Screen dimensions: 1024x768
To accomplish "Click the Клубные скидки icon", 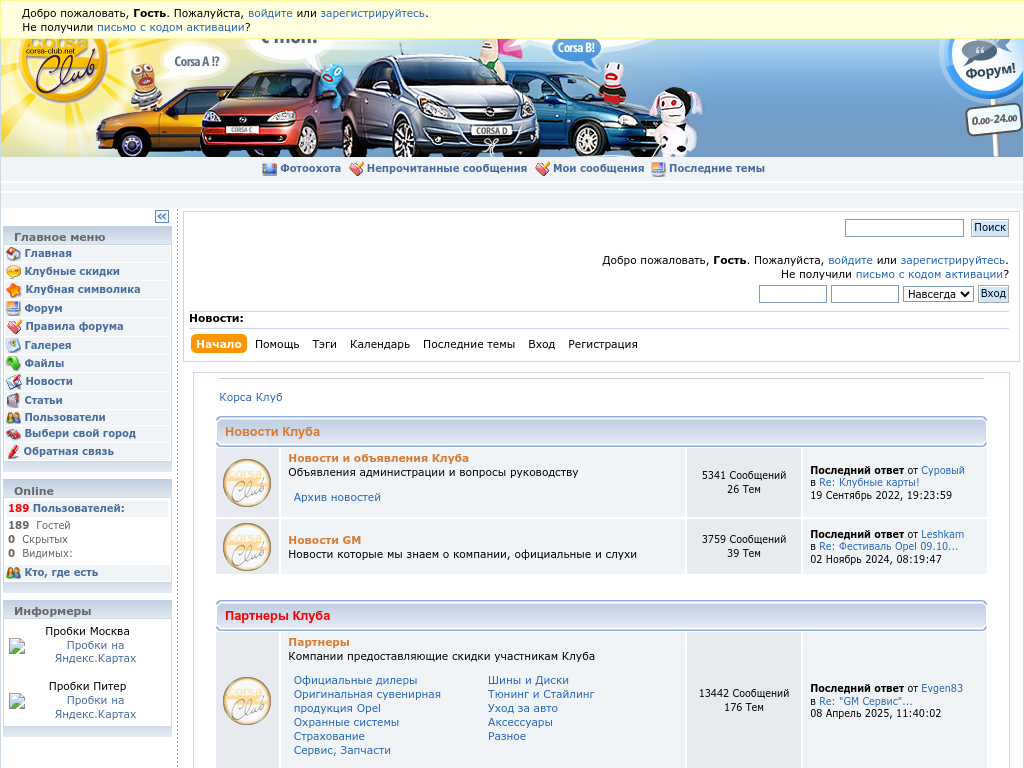I will 13,272.
